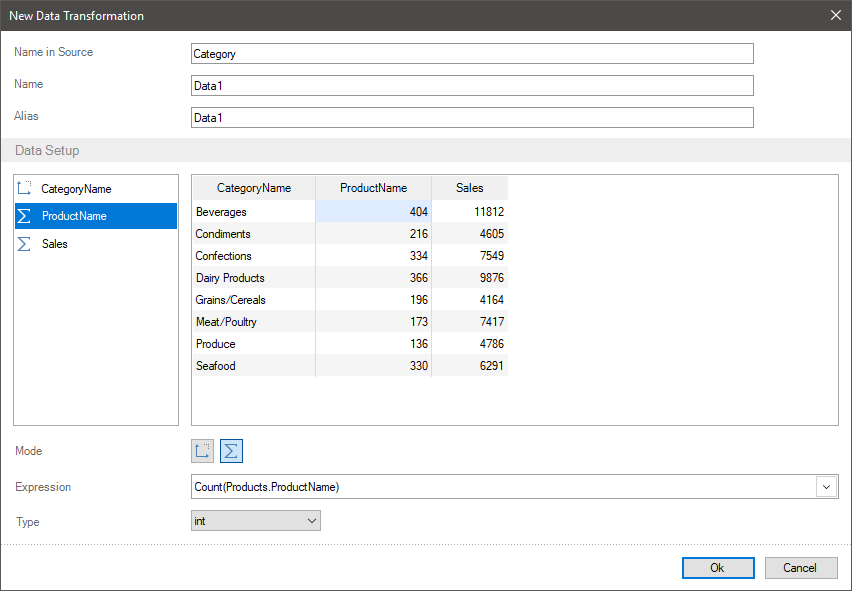
Task: Click the ProductName column header
Action: 373,188
